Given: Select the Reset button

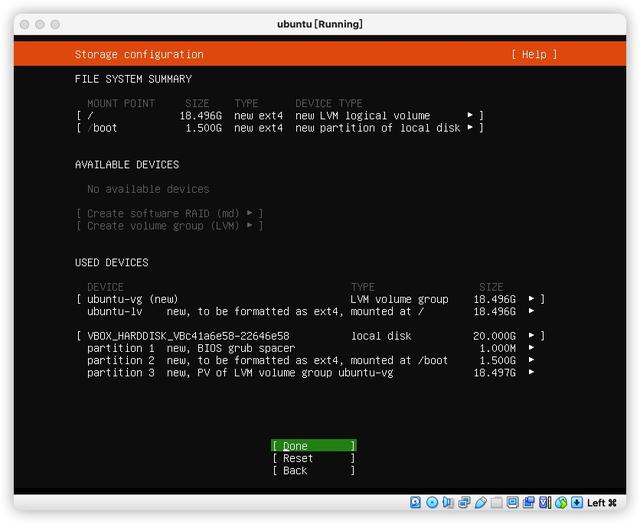Looking at the screenshot, I should pos(314,458).
